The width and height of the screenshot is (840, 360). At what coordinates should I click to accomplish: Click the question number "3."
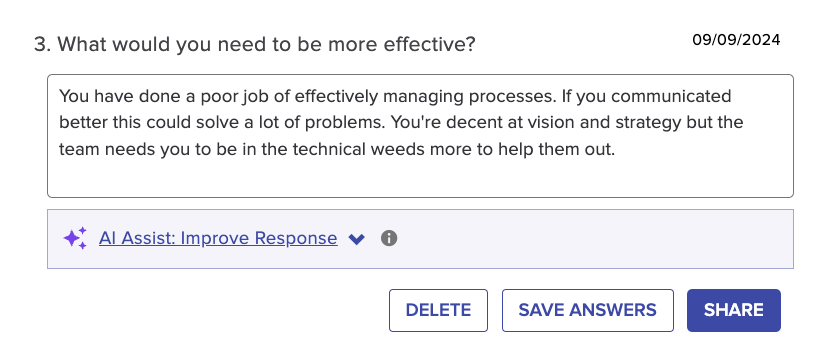click(x=42, y=44)
